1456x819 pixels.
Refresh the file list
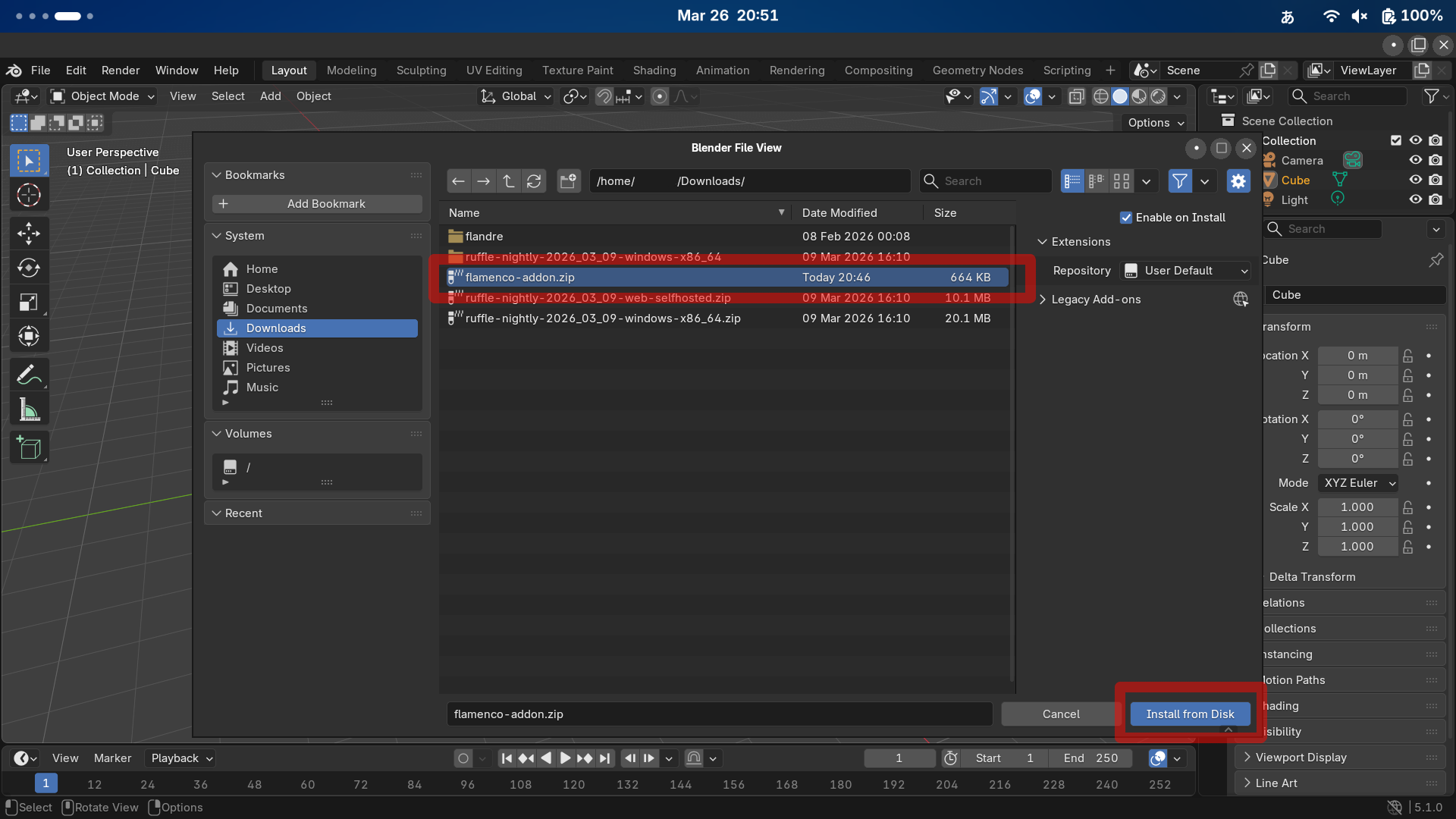point(534,181)
